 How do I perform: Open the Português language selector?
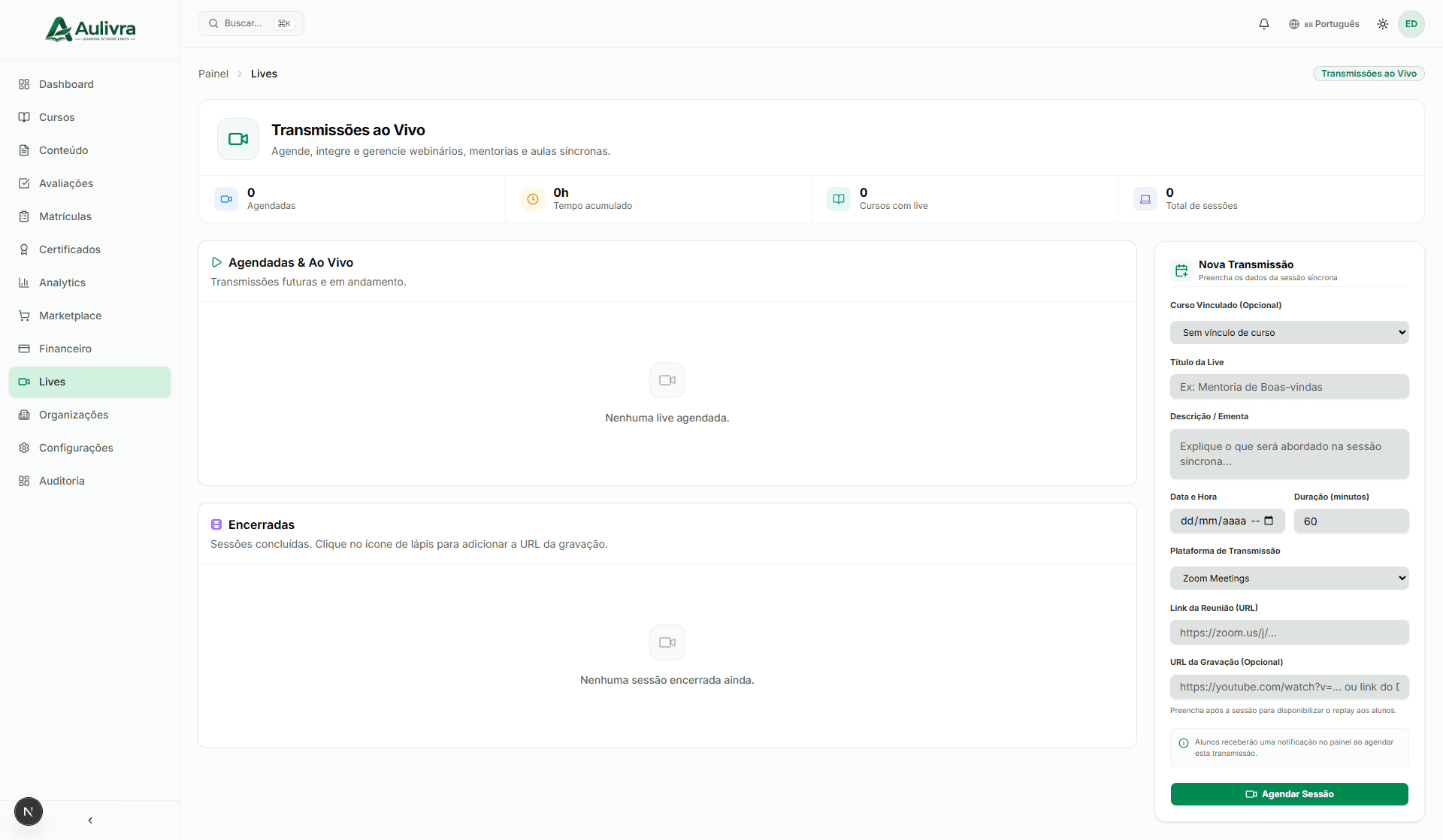click(1324, 24)
